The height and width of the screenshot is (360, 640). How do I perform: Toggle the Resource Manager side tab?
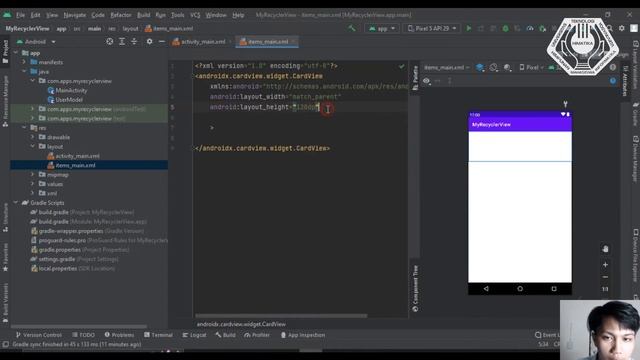tap(5, 100)
